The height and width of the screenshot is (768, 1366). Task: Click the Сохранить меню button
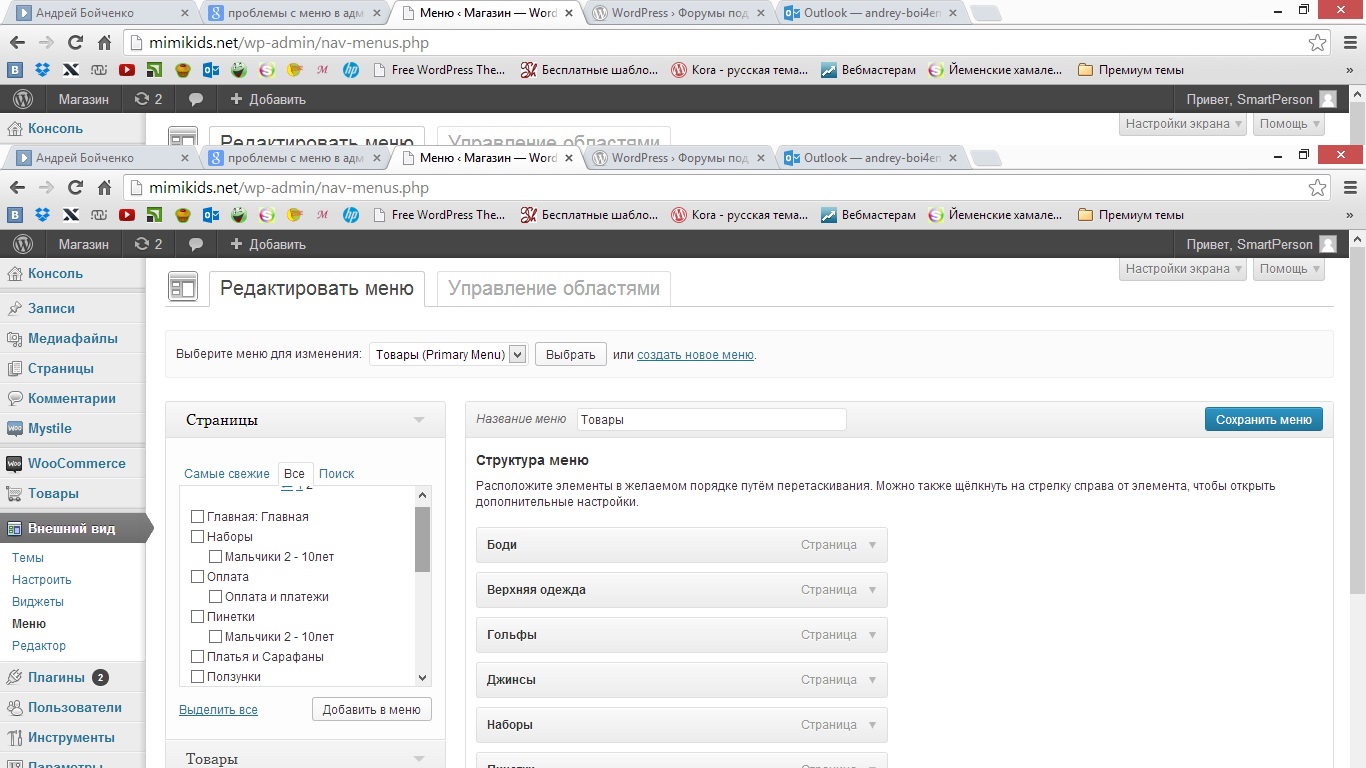1263,420
